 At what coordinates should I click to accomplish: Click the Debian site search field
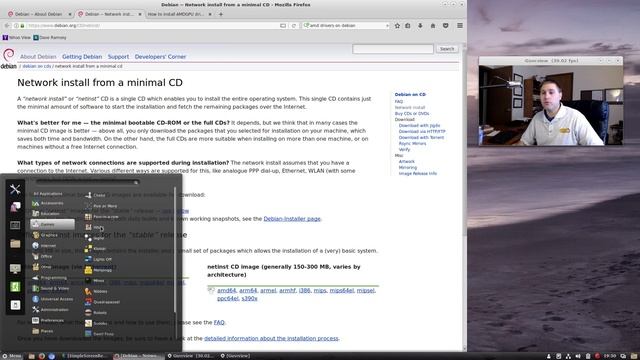click(393, 49)
